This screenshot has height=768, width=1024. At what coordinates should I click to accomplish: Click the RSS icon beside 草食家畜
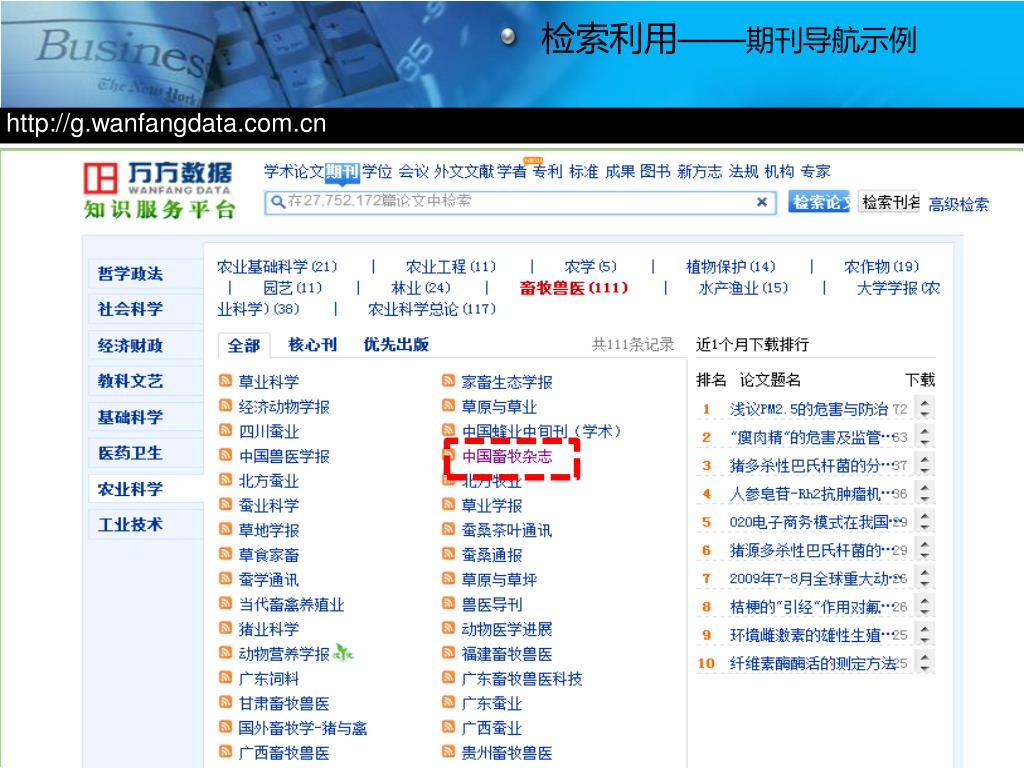(x=225, y=553)
